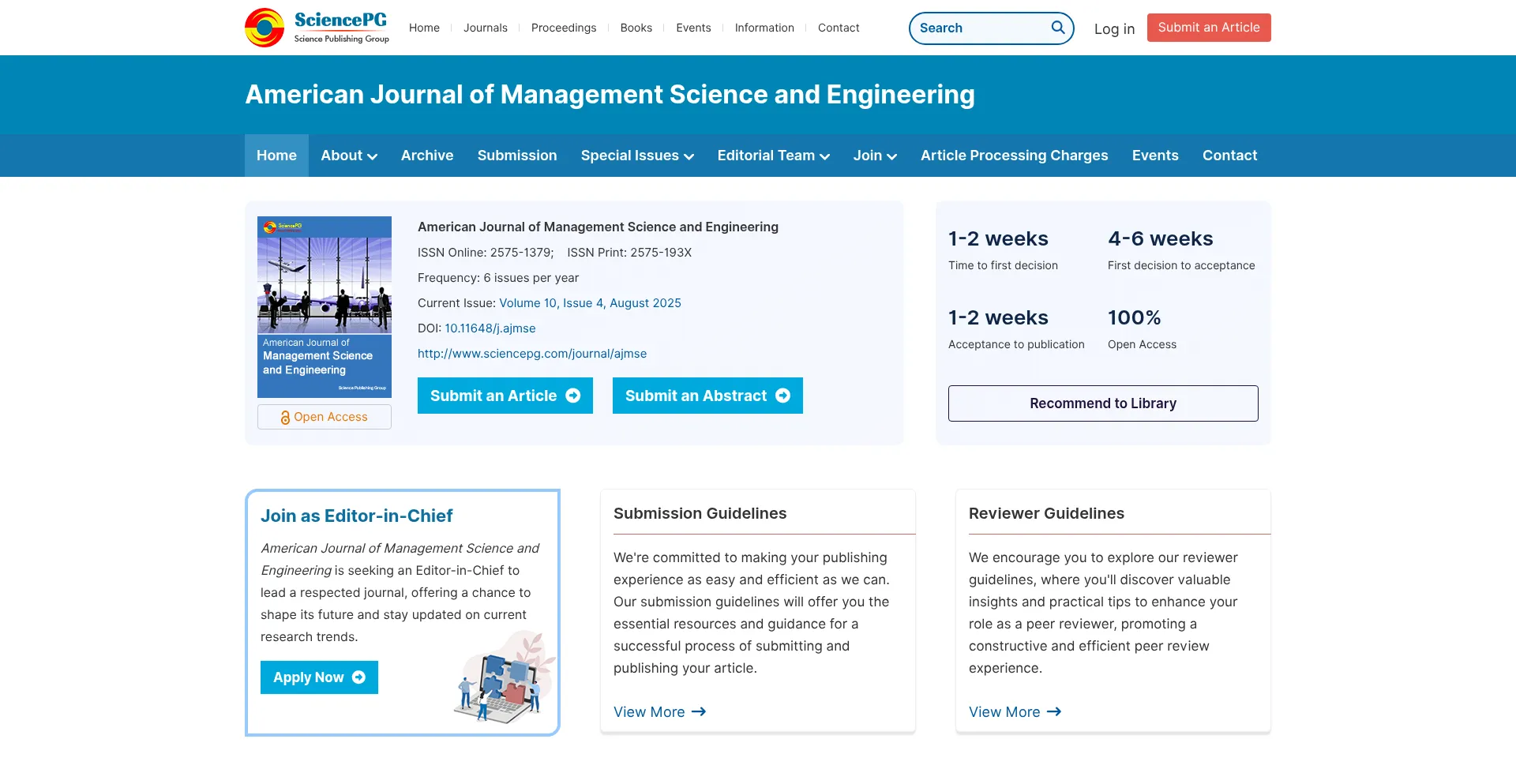Open the Journals menu item
The width and height of the screenshot is (1516, 784).
tap(486, 28)
